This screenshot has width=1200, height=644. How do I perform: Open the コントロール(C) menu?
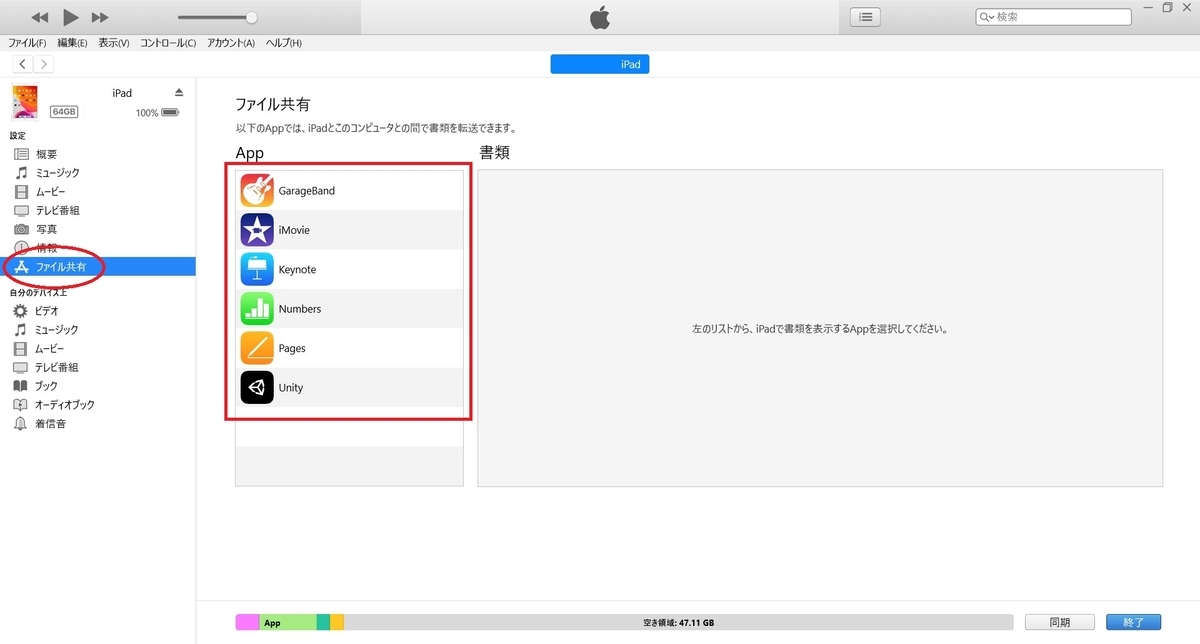168,43
